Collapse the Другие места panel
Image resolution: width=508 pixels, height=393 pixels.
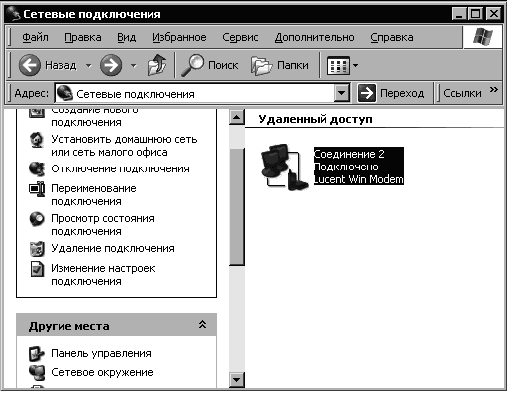[x=202, y=325]
